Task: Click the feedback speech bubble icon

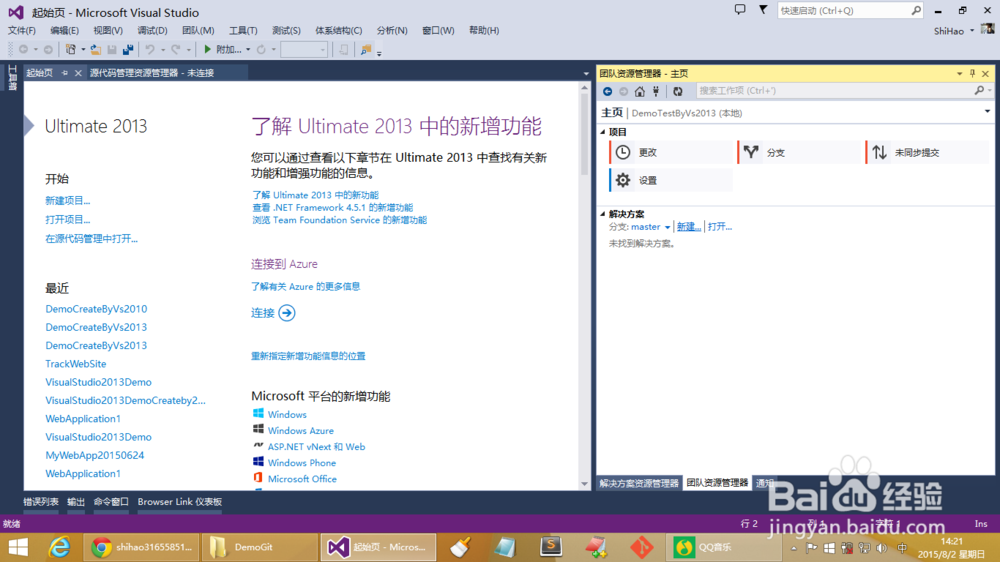Action: [740, 10]
